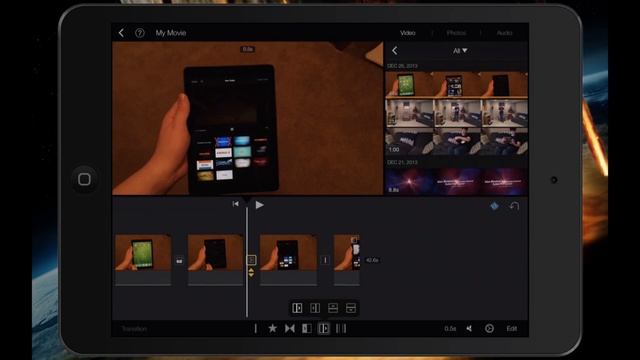640x360 pixels.
Task: Change the 0.5s transition duration
Action: pyautogui.click(x=450, y=329)
